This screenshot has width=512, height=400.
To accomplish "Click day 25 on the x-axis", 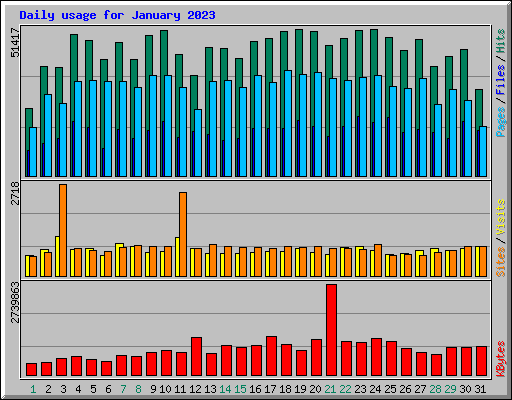I will pos(390,389).
